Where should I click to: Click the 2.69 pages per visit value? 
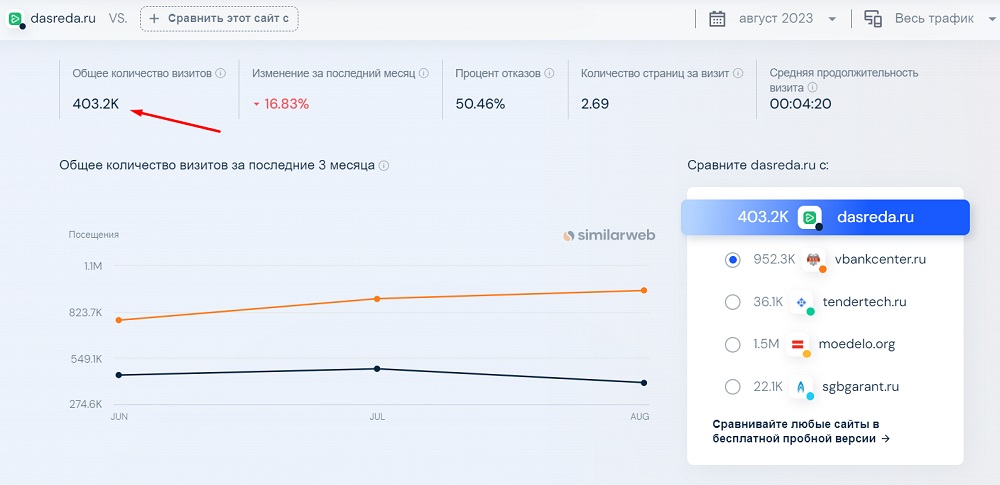point(595,104)
